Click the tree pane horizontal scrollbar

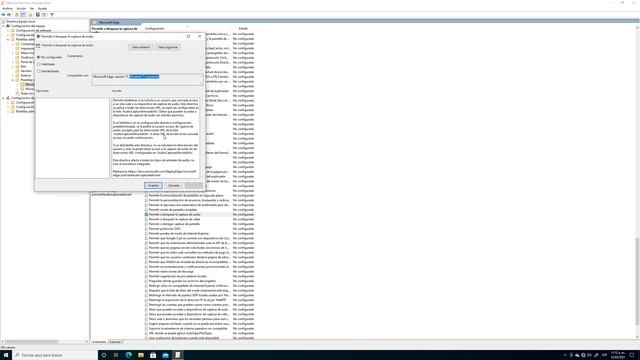point(31,342)
